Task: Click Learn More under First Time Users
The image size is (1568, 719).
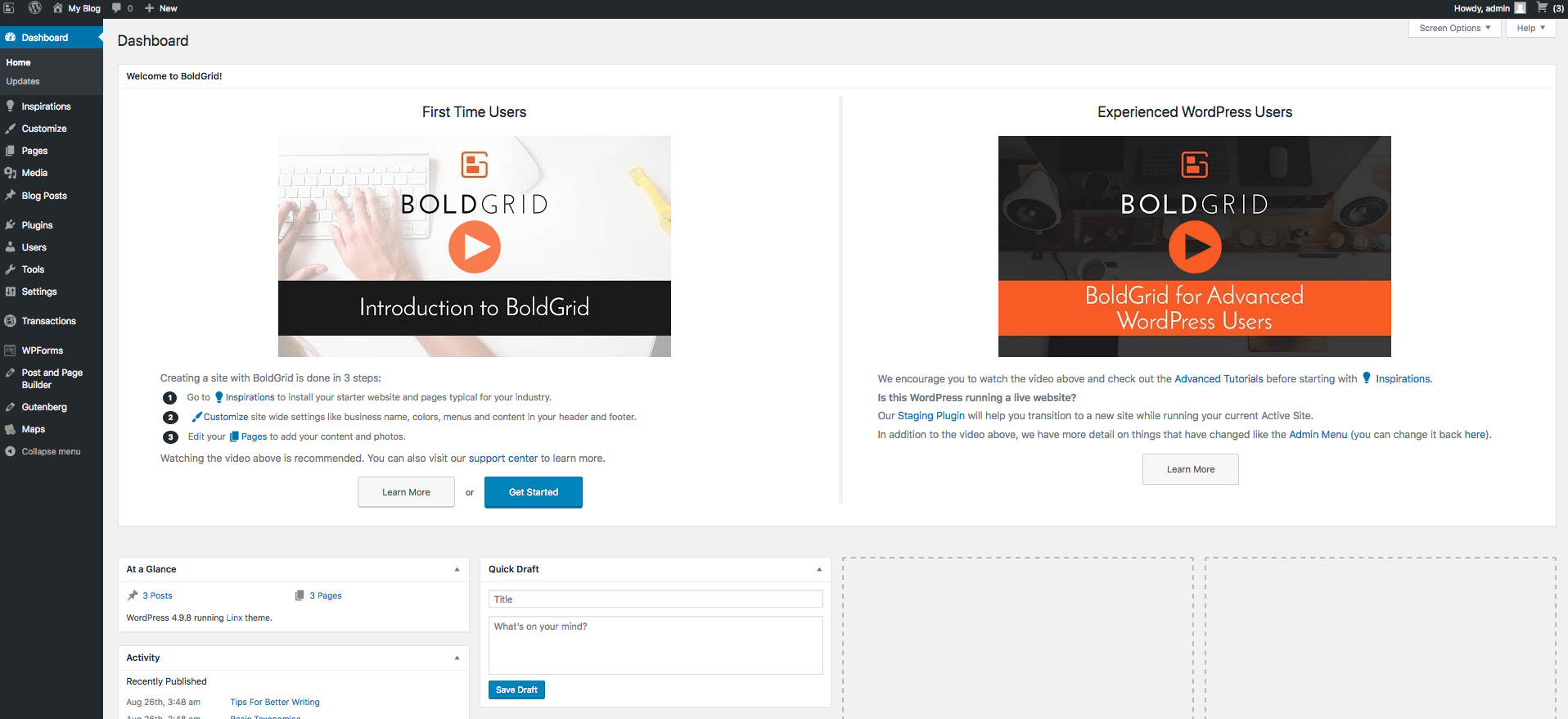Action: [x=406, y=492]
